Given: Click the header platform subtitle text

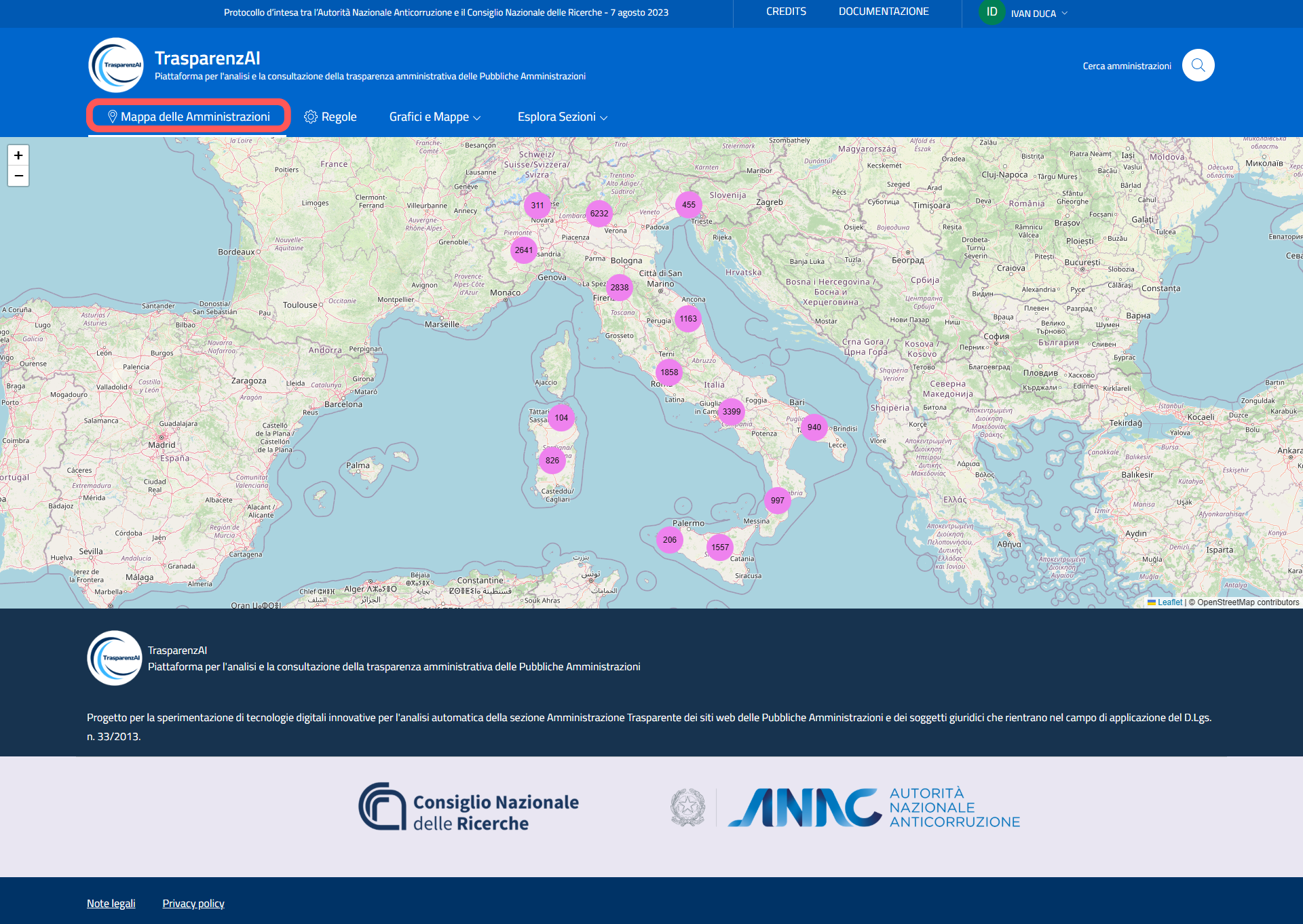Looking at the screenshot, I should pos(370,76).
